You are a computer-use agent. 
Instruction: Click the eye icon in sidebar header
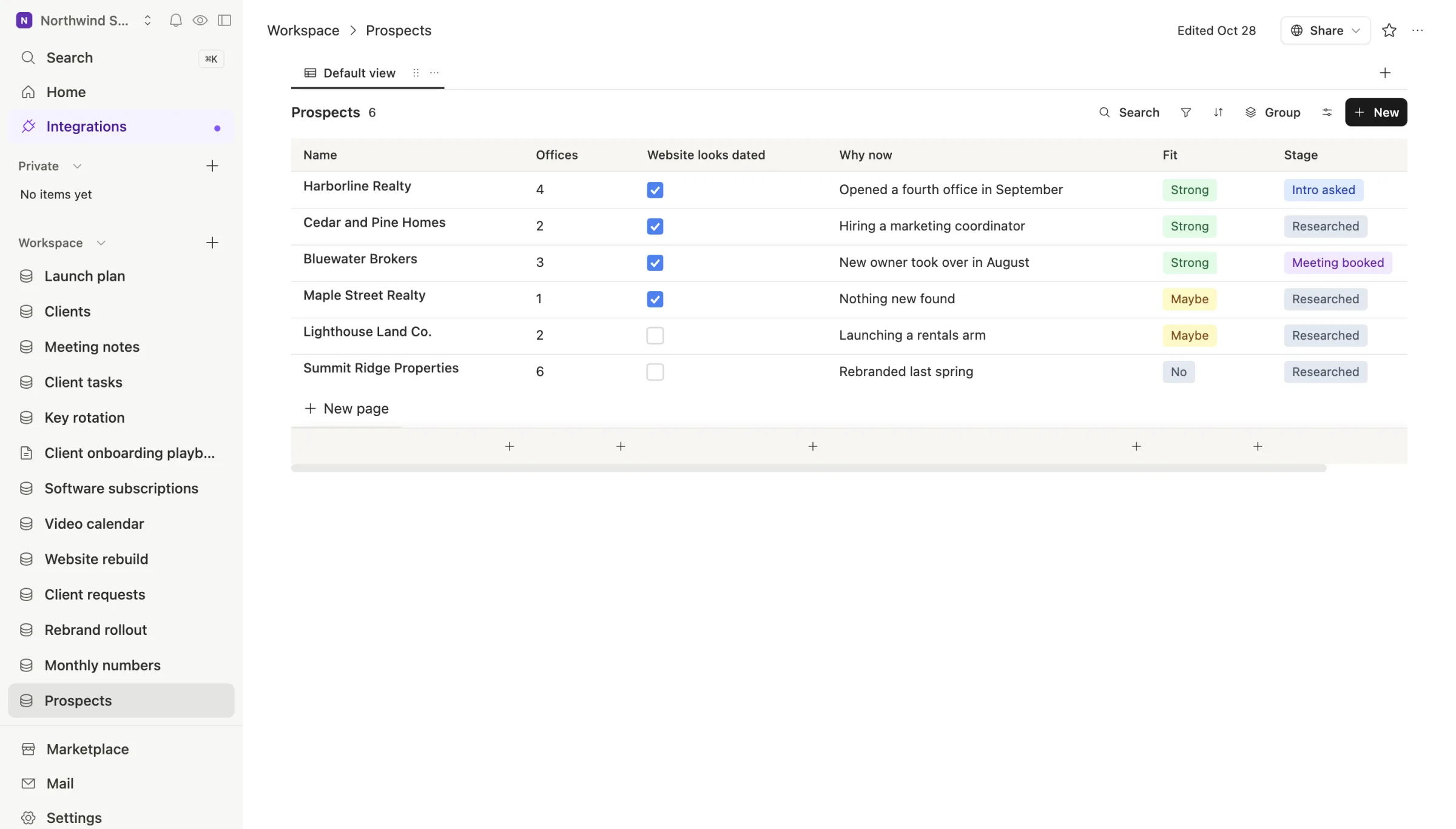[200, 21]
